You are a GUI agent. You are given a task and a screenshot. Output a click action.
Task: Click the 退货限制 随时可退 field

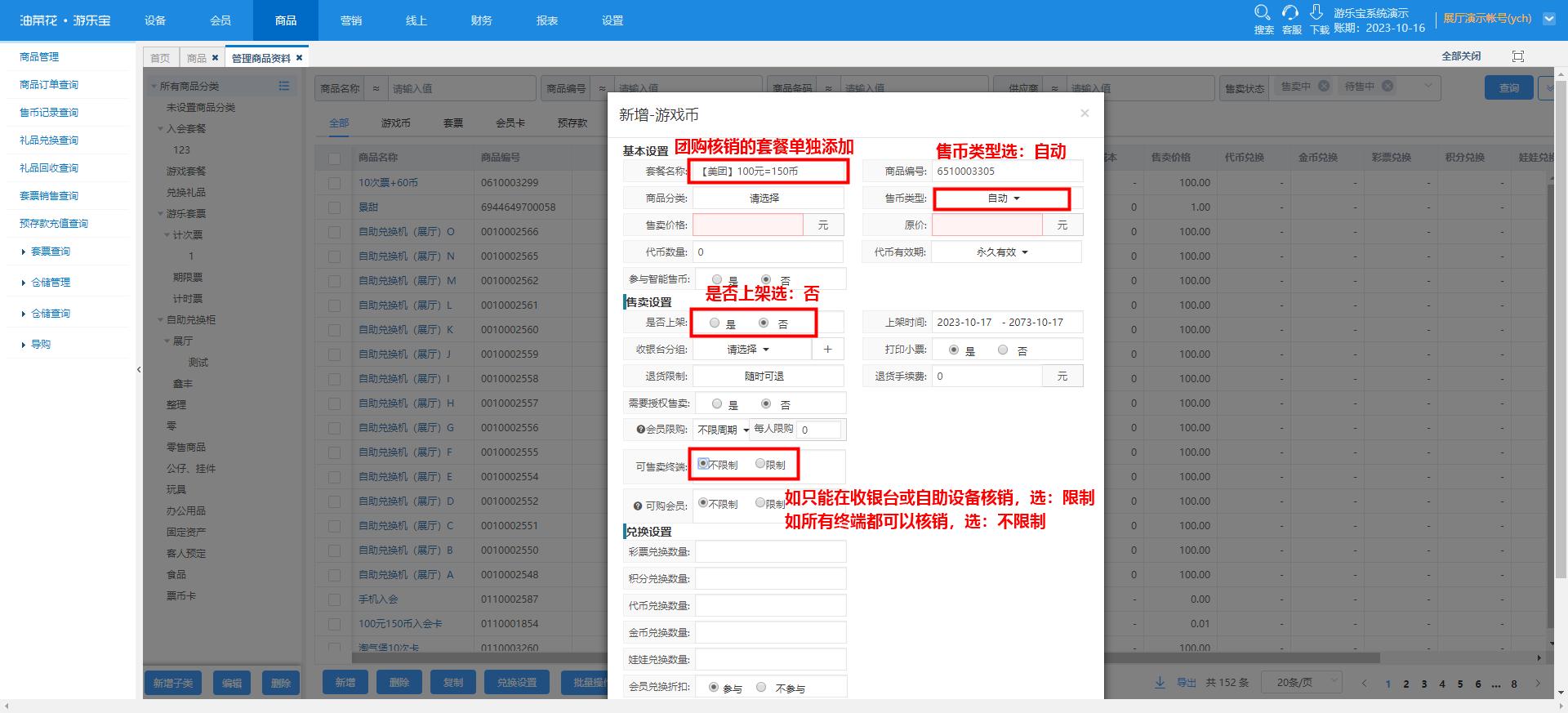coord(768,376)
